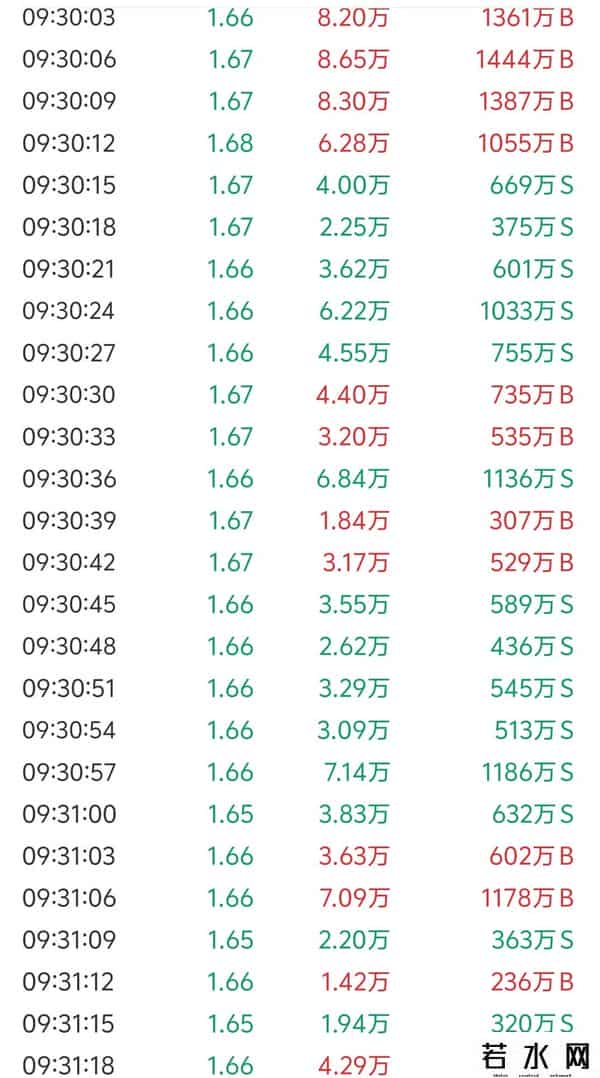Viewport: 600px width, 1078px height.
Task: Click the 6.84万 volume entry
Action: pos(352,479)
